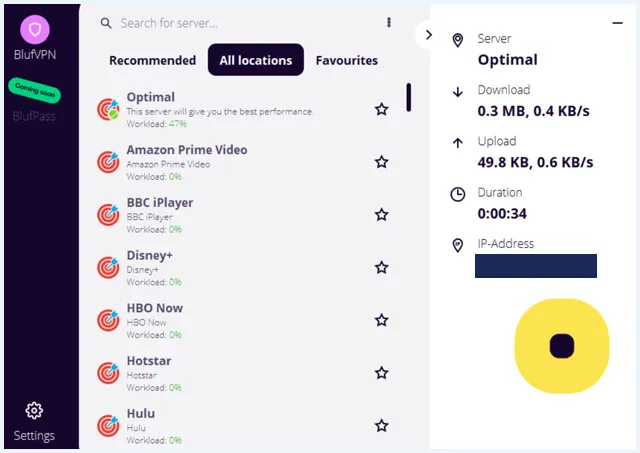Click Optimal's best performance description

point(220,111)
